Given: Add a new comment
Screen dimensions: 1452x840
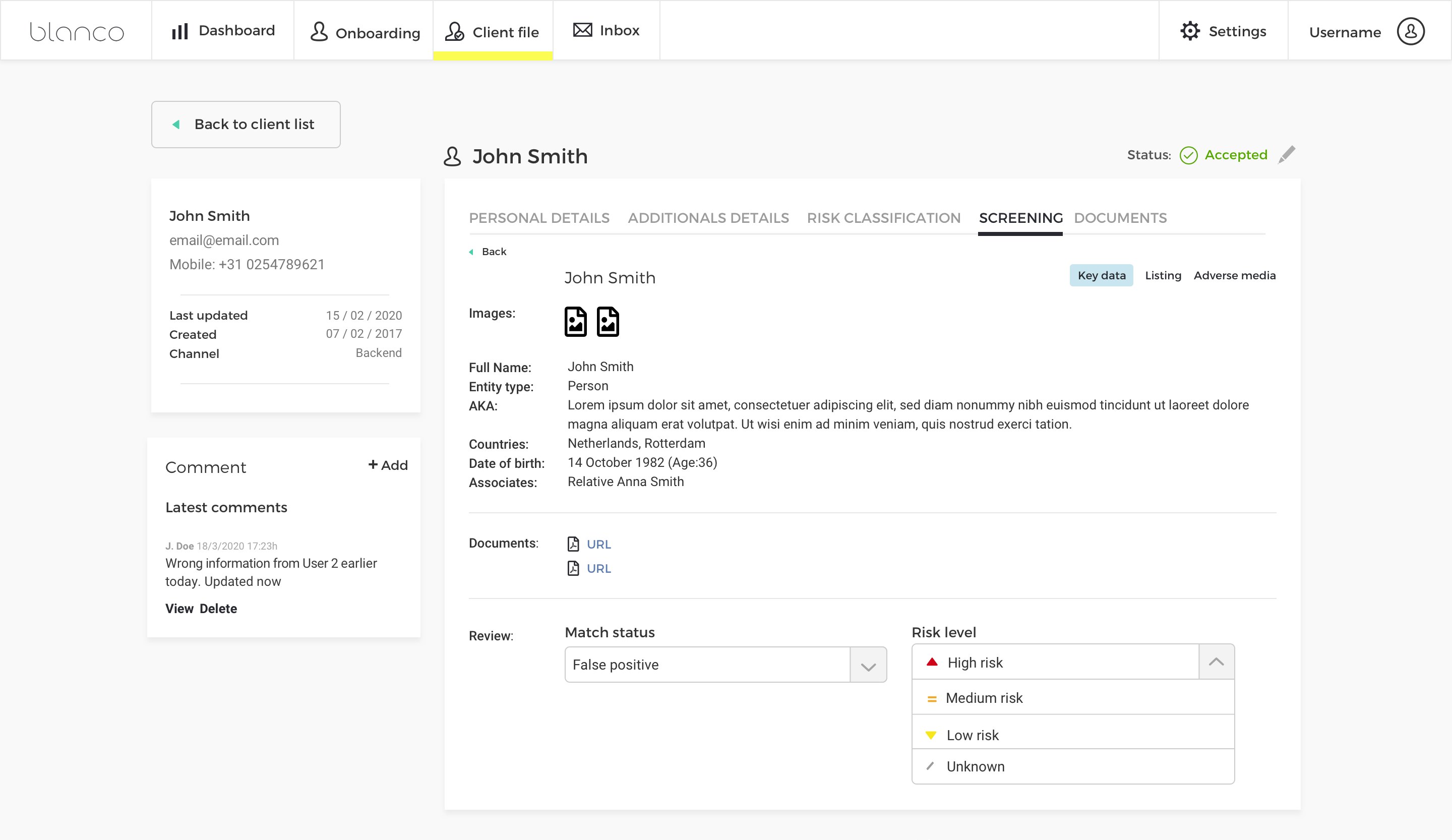Looking at the screenshot, I should tap(388, 465).
